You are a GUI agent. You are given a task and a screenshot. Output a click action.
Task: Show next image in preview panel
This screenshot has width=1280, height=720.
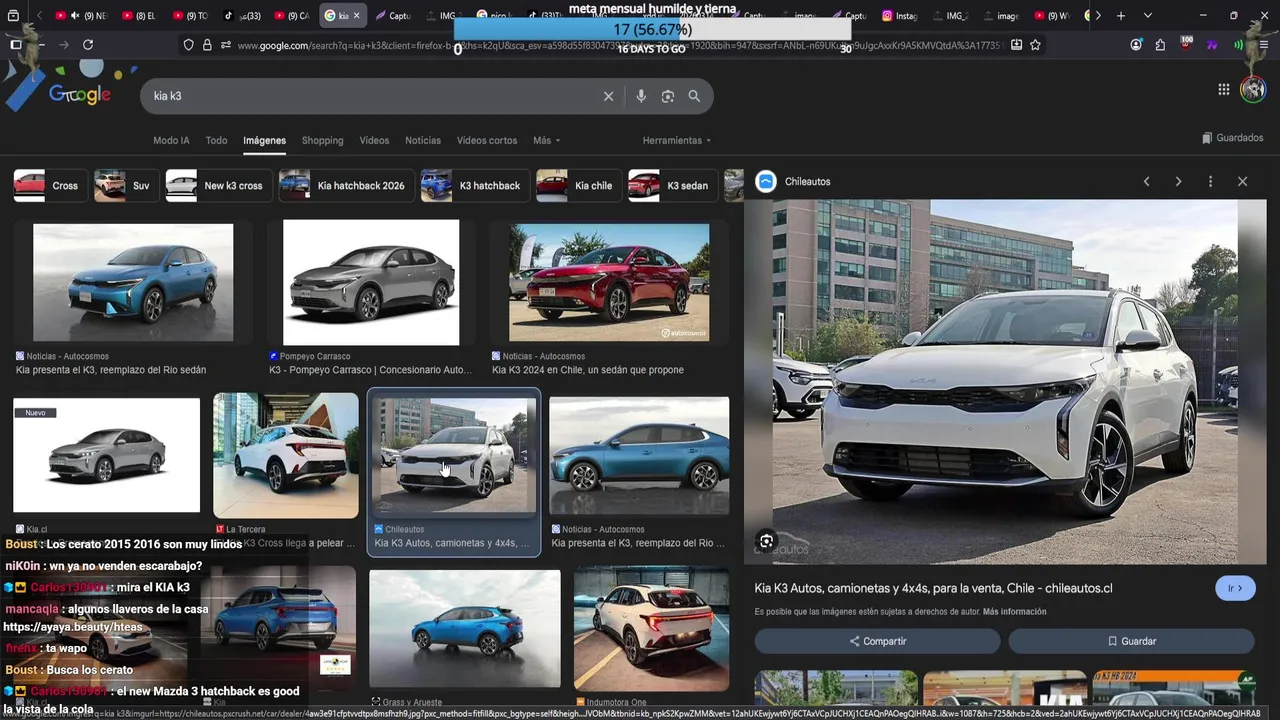(x=1178, y=181)
